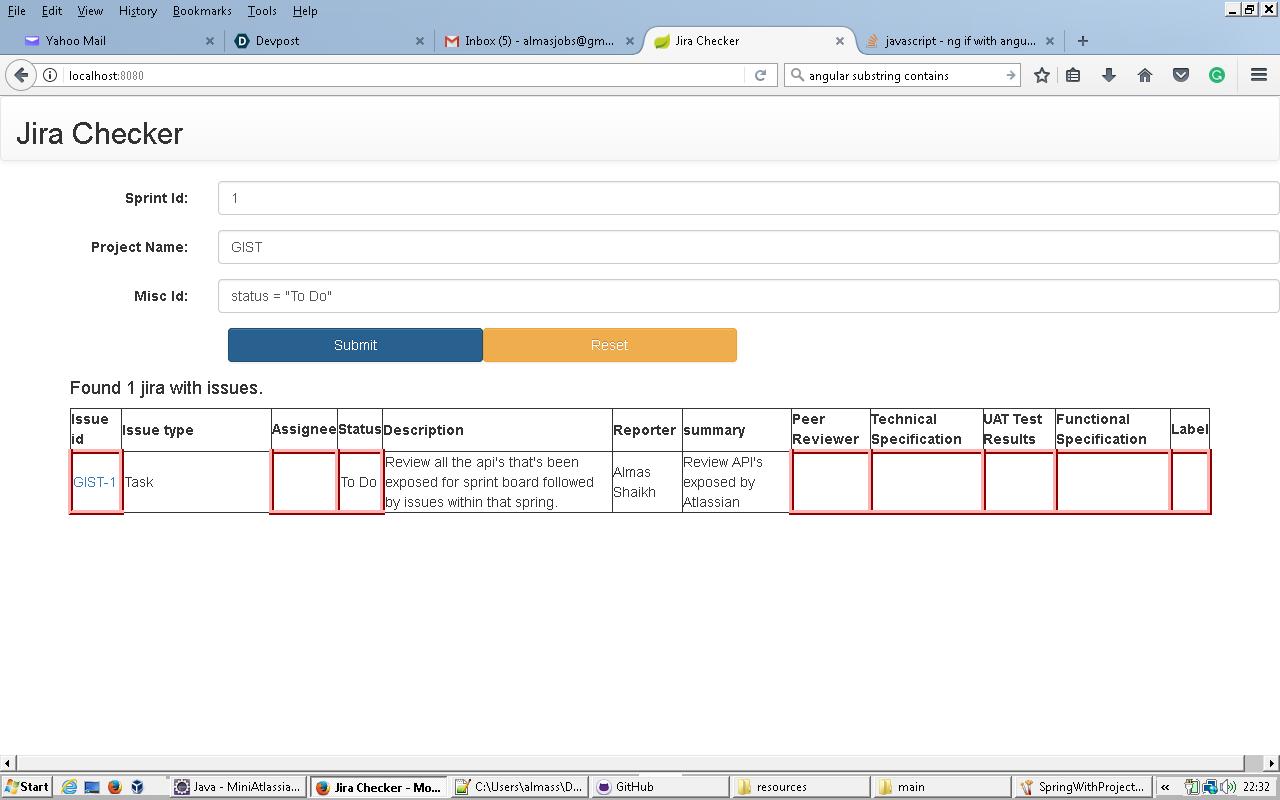
Task: Bookmark this page with the star
Action: [x=1042, y=75]
